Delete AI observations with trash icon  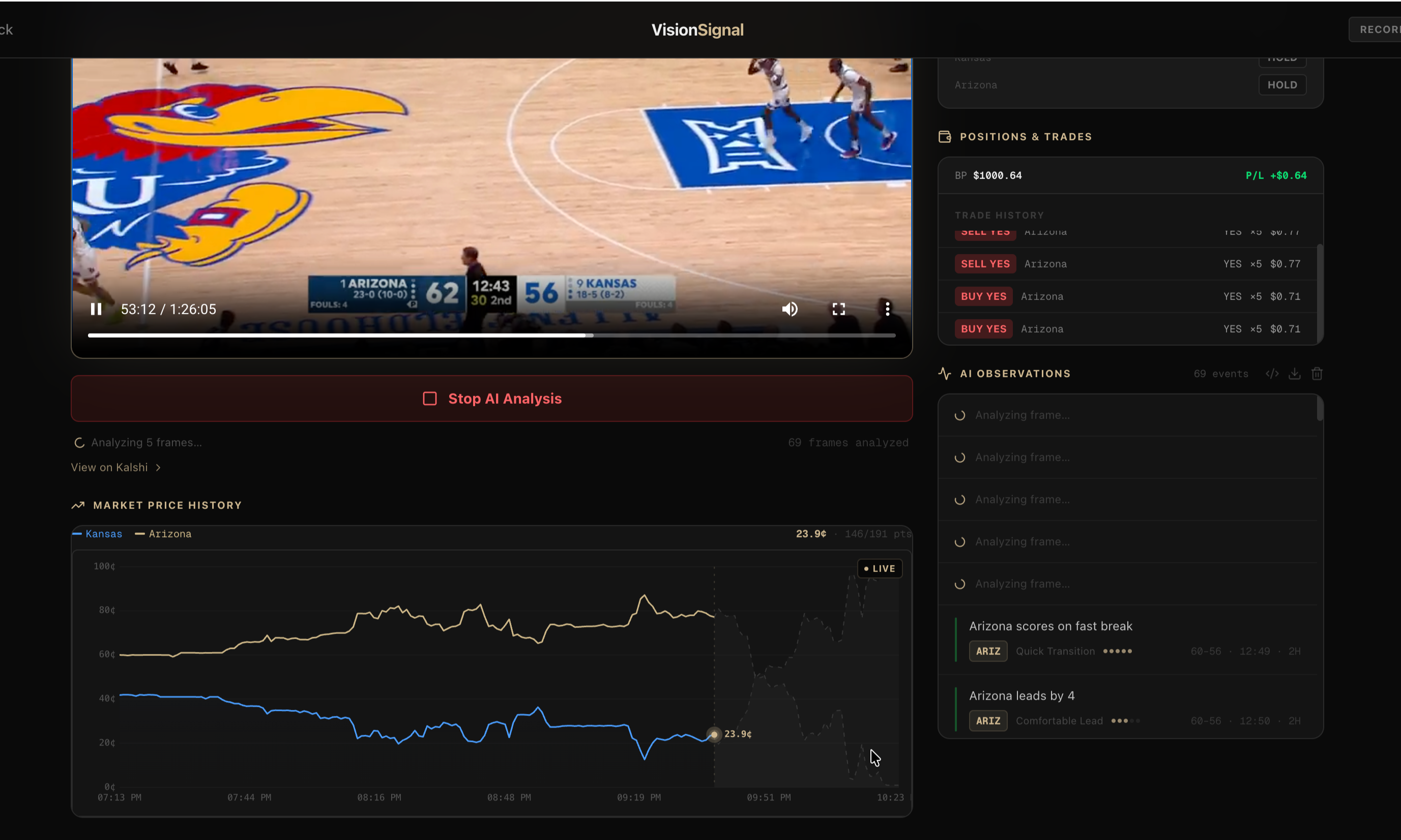pos(1317,374)
